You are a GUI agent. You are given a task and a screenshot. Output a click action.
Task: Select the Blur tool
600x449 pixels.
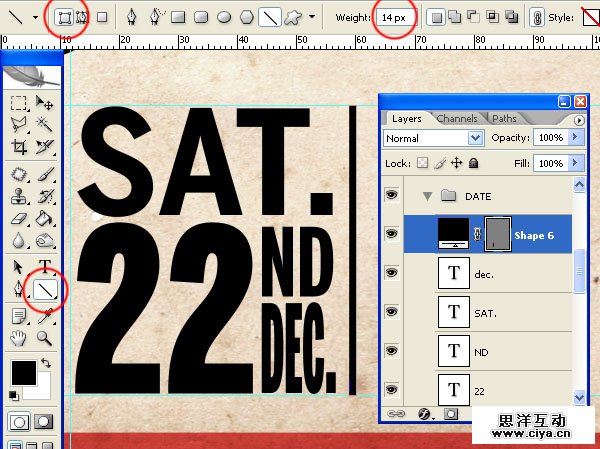click(18, 241)
